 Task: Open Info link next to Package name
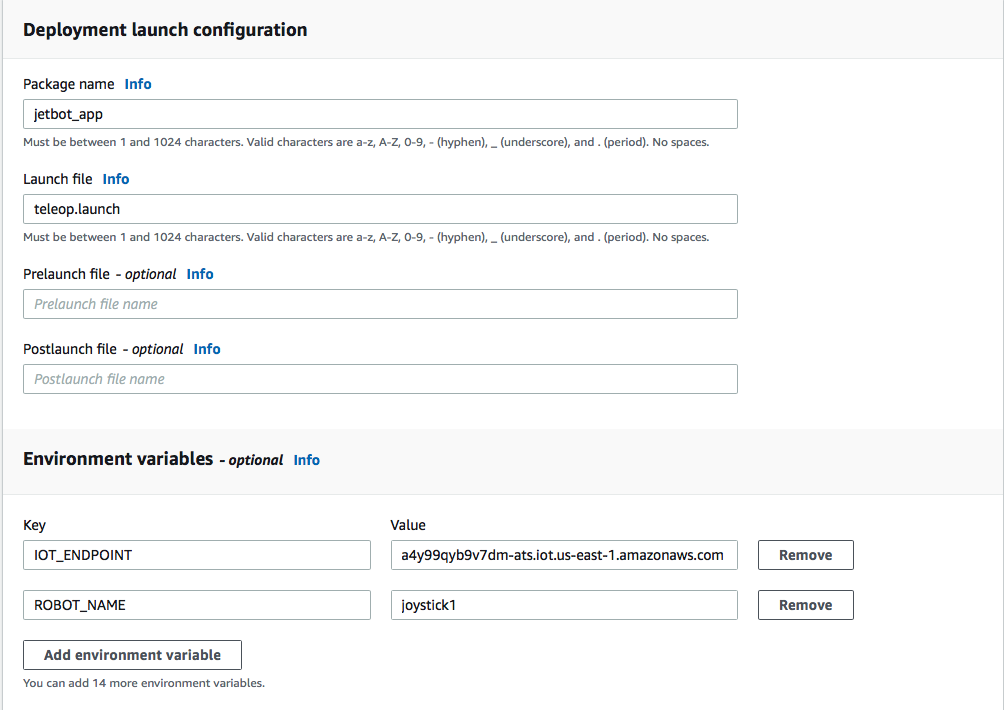pos(138,84)
